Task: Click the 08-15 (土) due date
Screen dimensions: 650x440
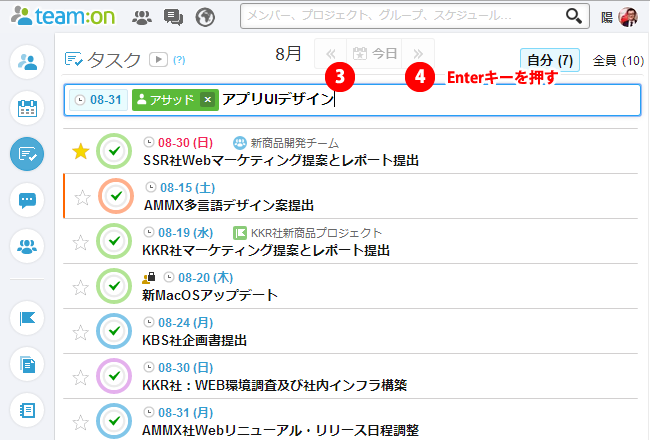Action: (x=187, y=188)
